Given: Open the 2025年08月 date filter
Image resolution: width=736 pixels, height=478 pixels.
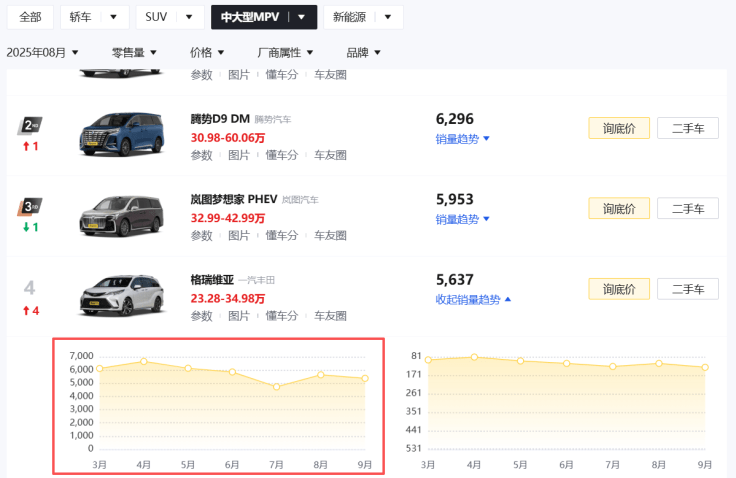Looking at the screenshot, I should click(42, 53).
